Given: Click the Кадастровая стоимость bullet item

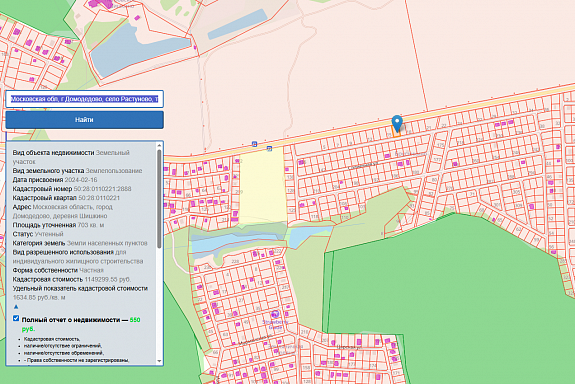Looking at the screenshot, I should coord(52,339).
